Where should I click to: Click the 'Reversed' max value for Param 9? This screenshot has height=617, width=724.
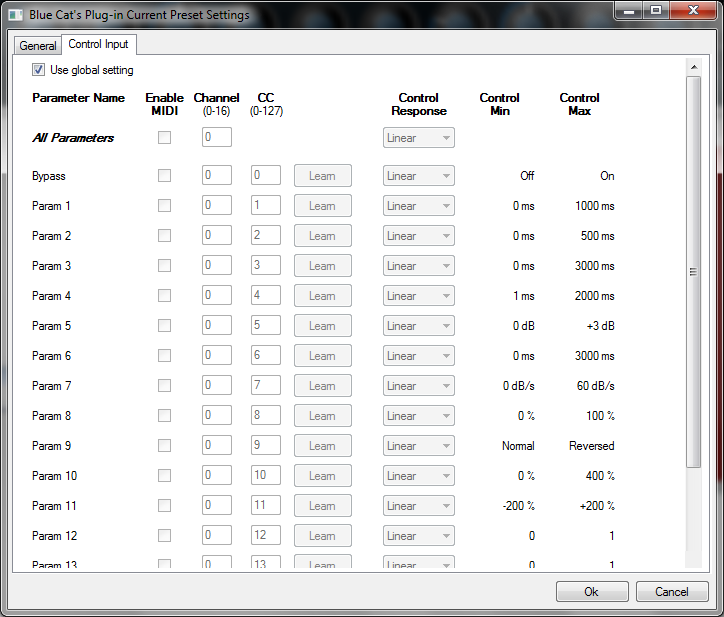(591, 446)
